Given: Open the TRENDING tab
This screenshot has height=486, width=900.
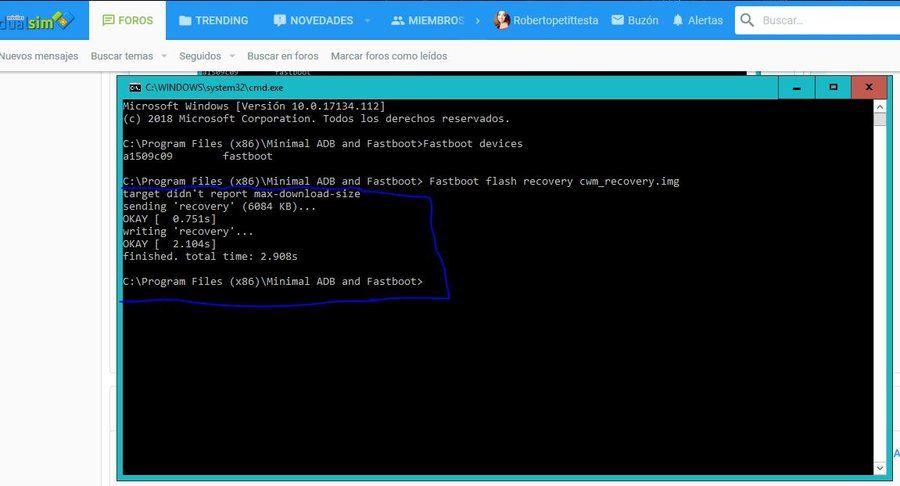Looking at the screenshot, I should pos(214,20).
